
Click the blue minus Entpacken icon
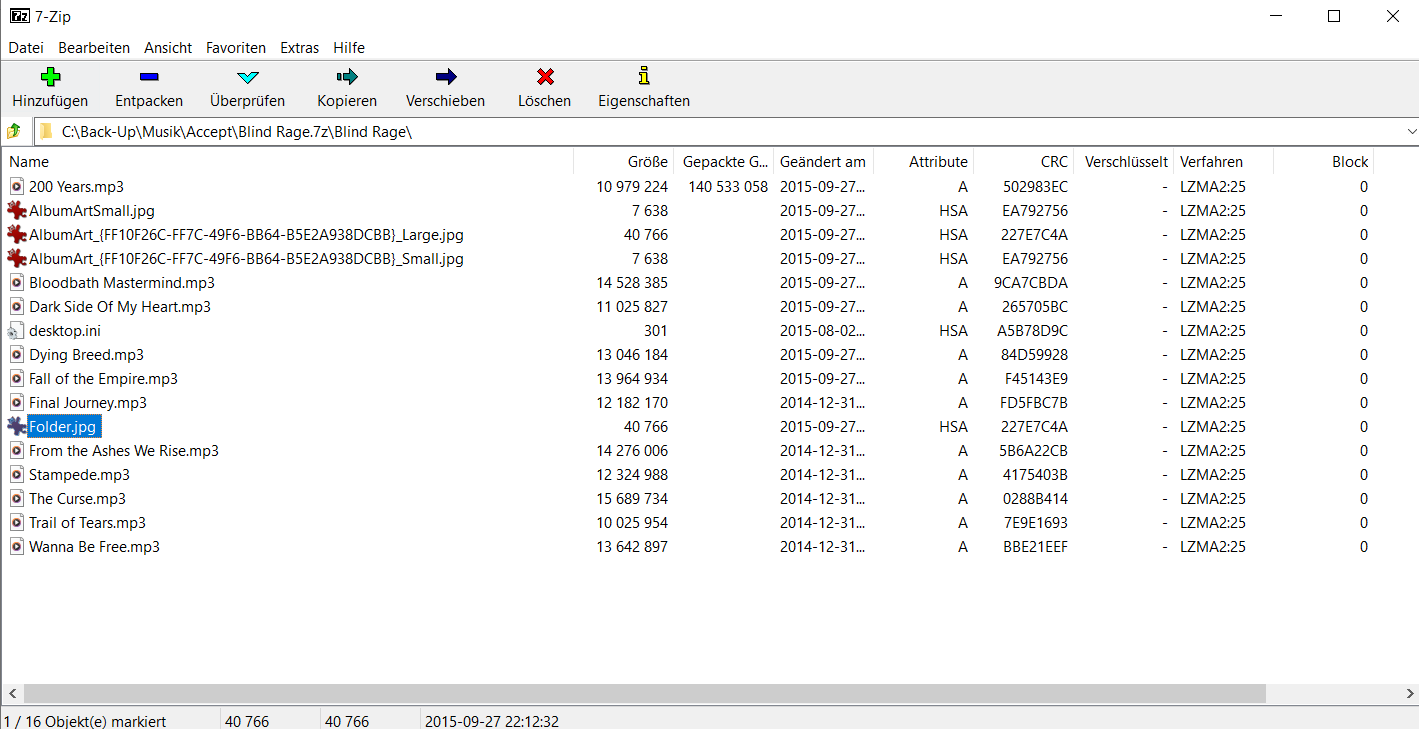149,76
